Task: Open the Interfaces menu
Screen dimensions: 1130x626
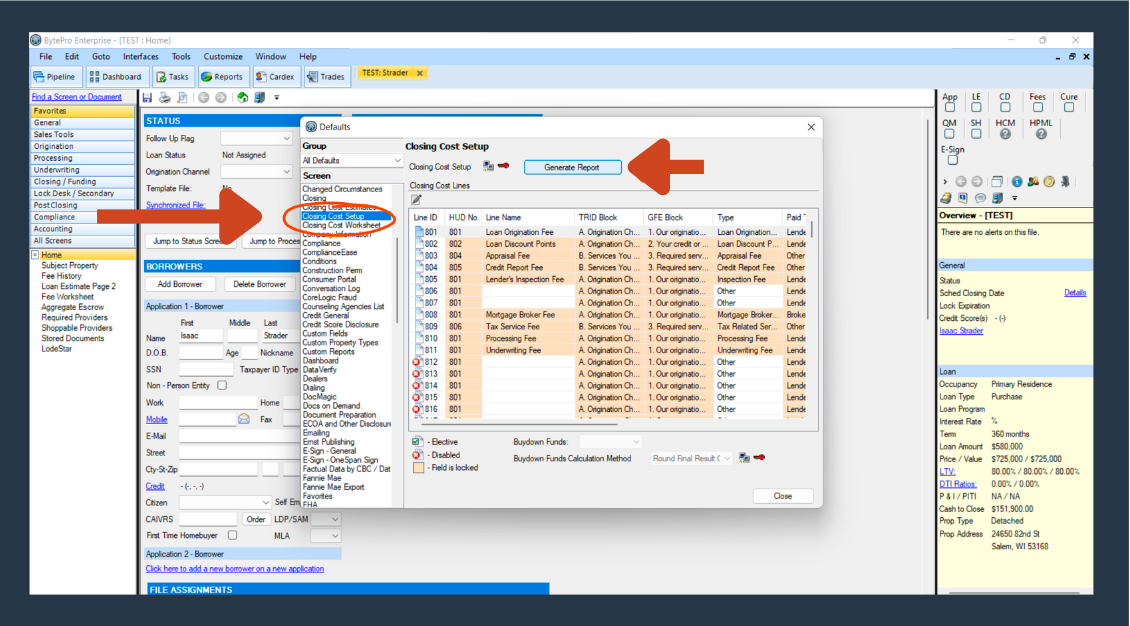Action: tap(141, 56)
